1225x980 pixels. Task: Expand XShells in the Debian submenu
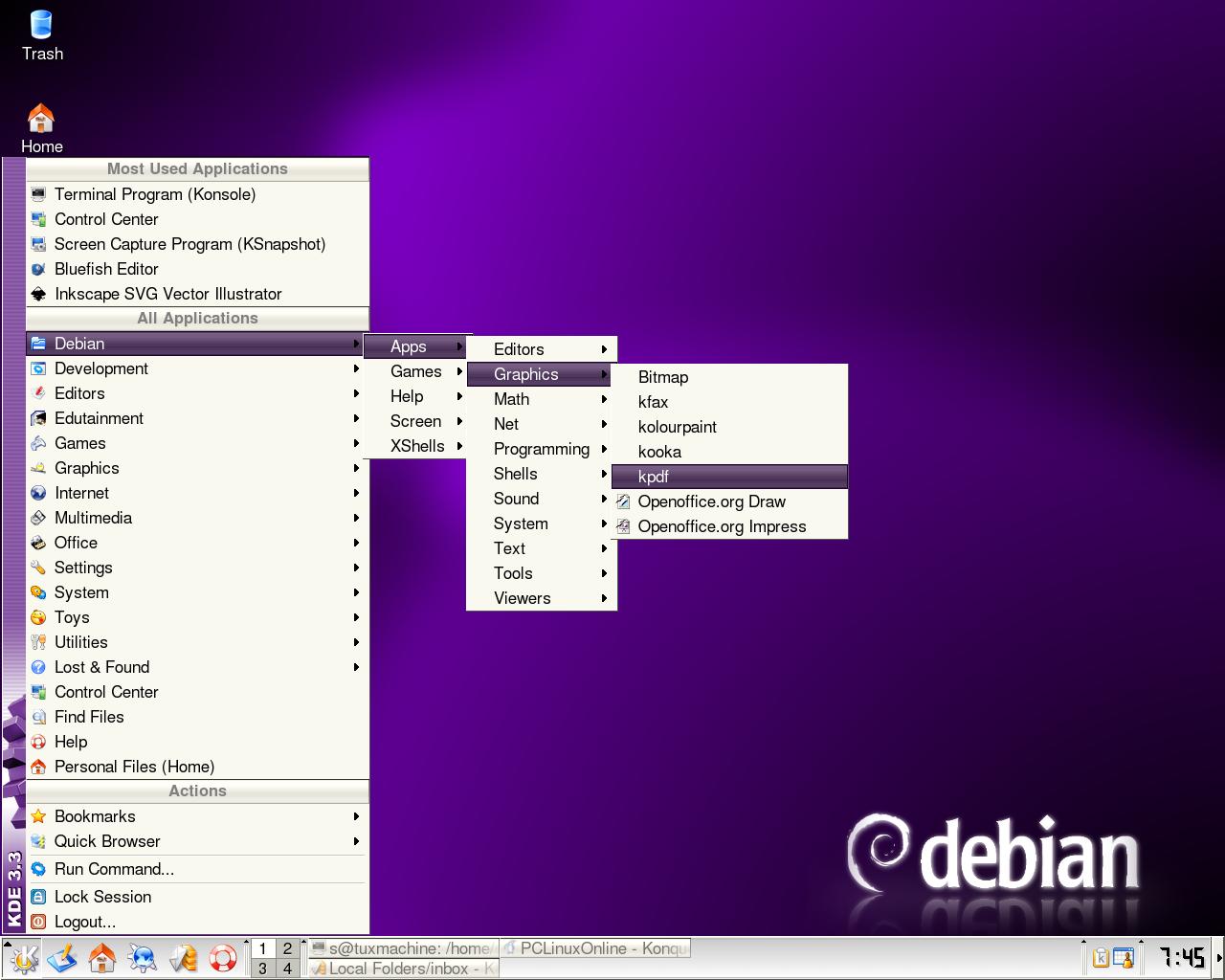coord(415,446)
